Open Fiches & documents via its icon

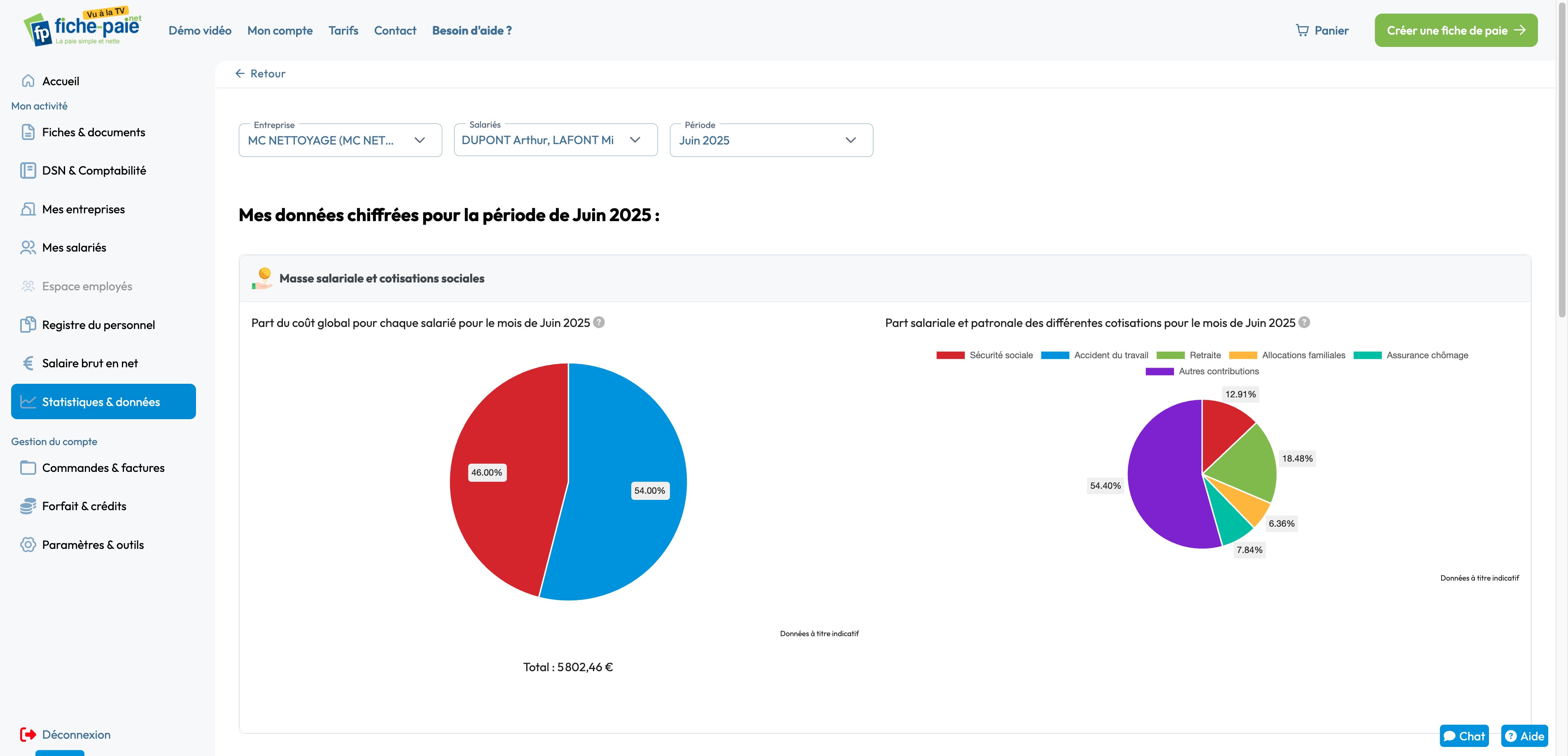28,132
